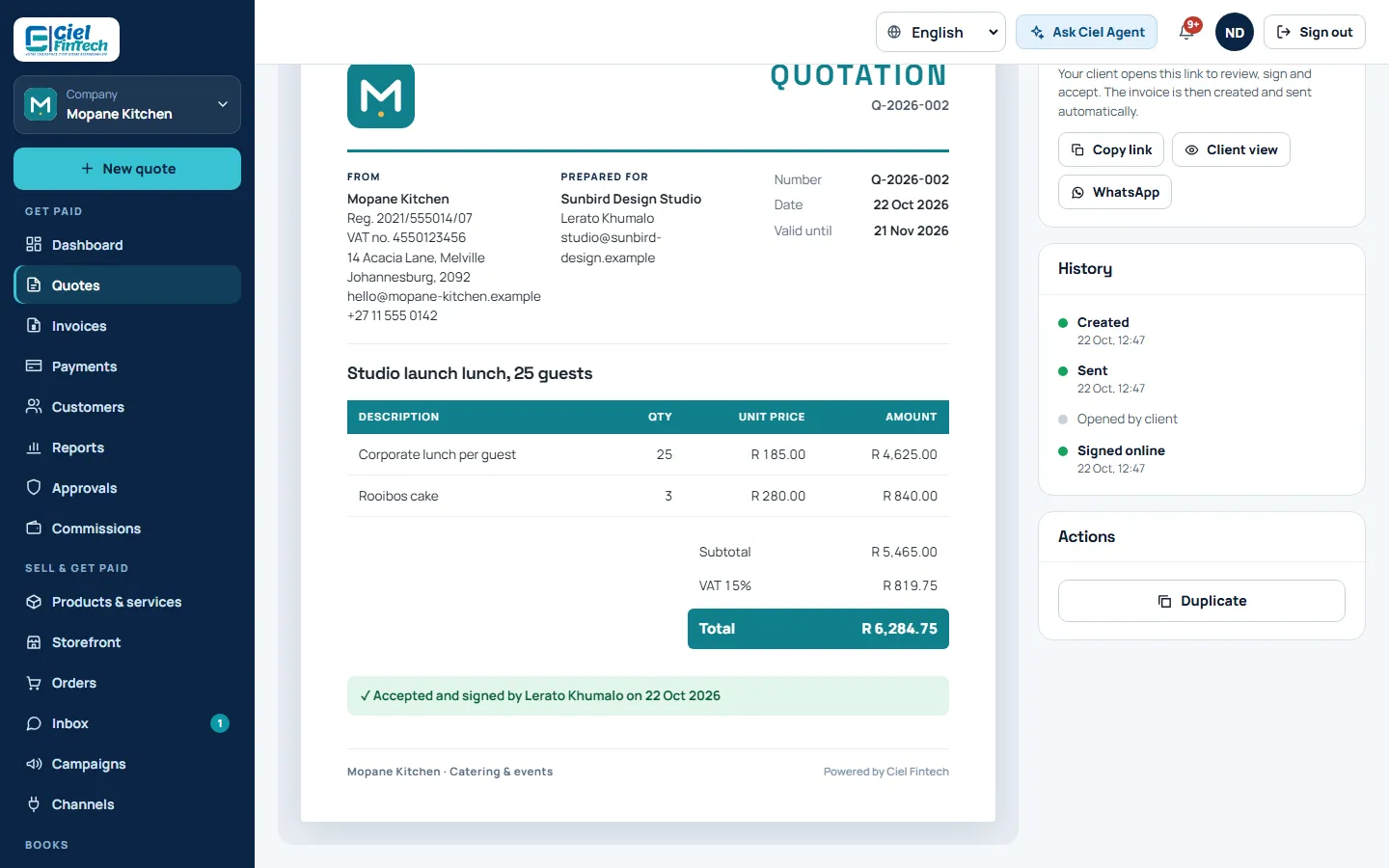Open Client view of quotation
This screenshot has width=1389, height=868.
click(1231, 149)
